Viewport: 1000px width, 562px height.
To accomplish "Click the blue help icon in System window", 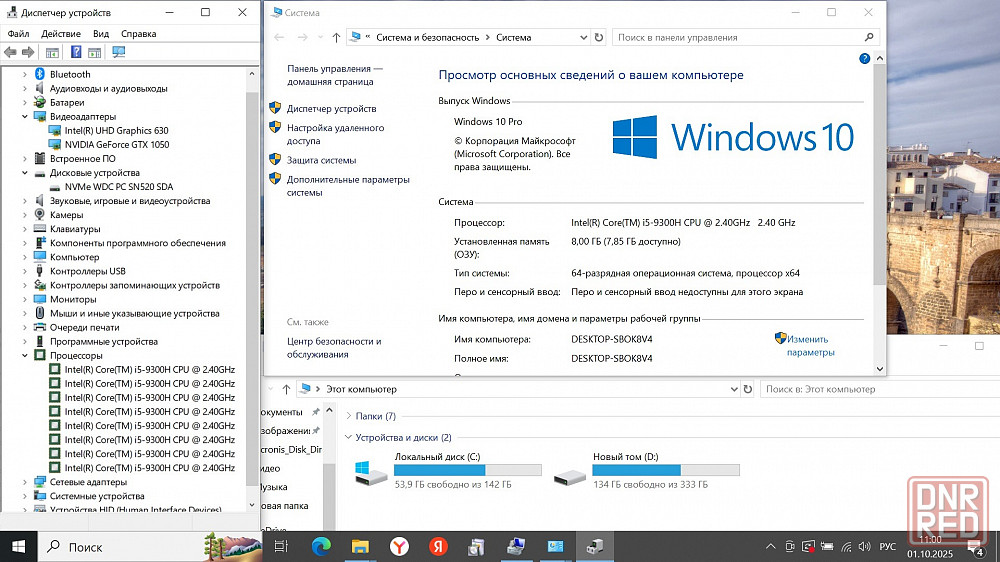I will [x=865, y=59].
